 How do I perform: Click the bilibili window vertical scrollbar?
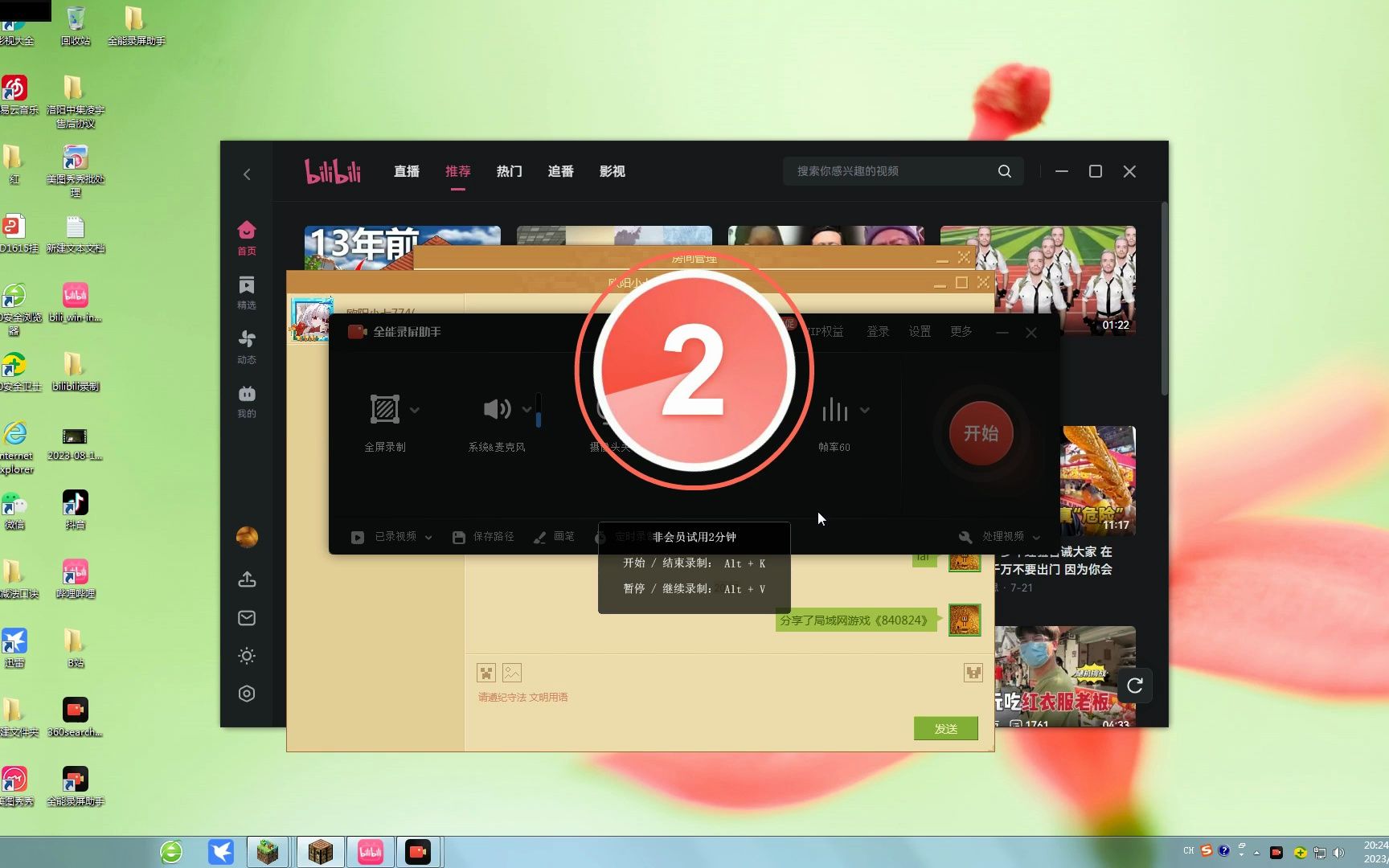point(1164,299)
